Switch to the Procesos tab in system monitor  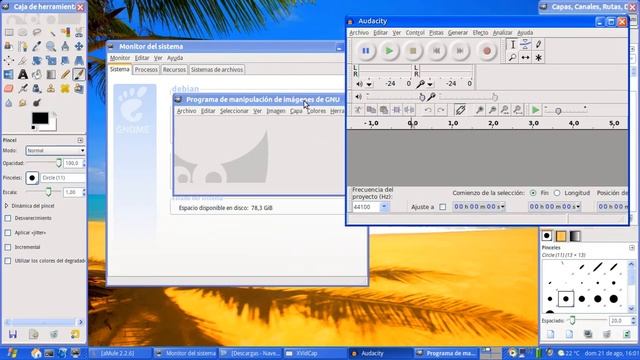[x=146, y=70]
